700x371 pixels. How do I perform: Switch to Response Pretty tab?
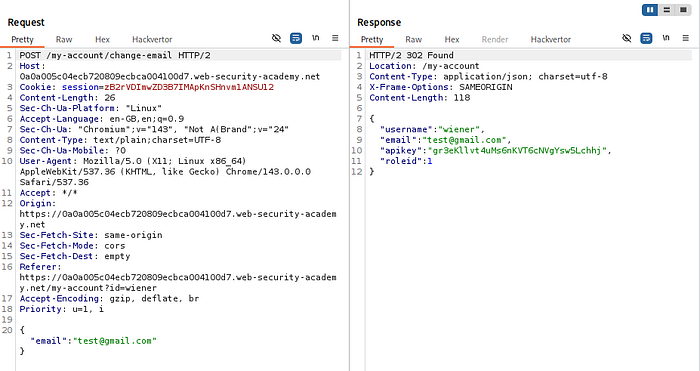[x=372, y=39]
